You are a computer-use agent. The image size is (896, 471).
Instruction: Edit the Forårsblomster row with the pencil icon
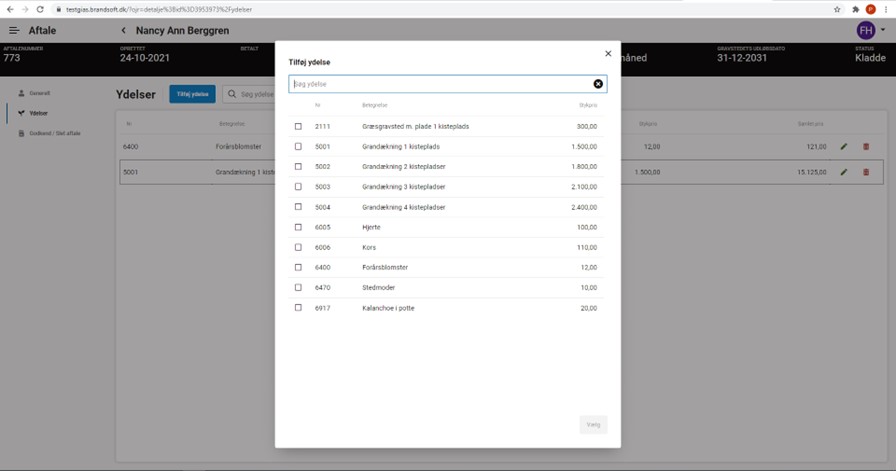844,147
